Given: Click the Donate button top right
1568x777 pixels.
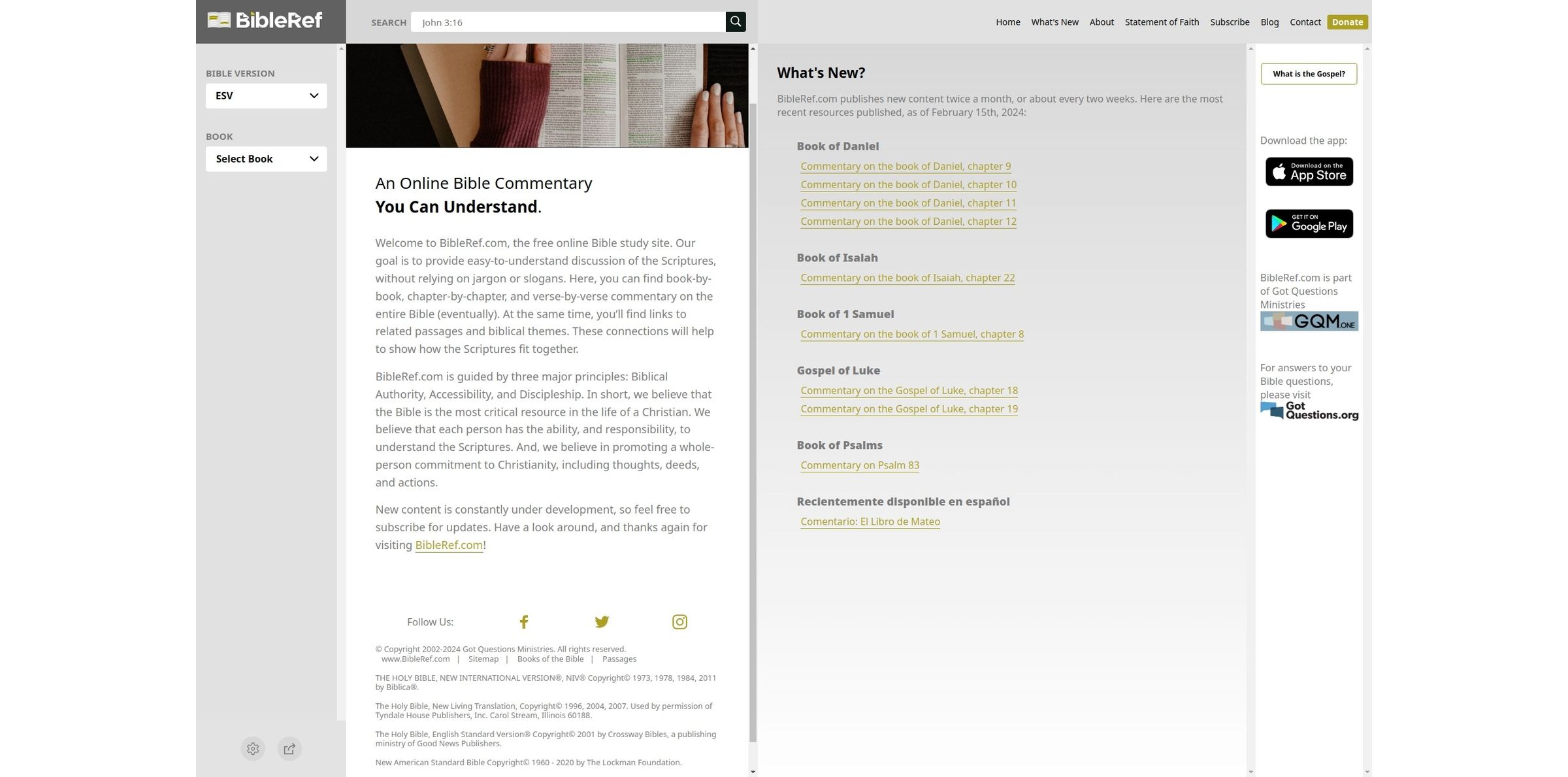Looking at the screenshot, I should click(1346, 21).
